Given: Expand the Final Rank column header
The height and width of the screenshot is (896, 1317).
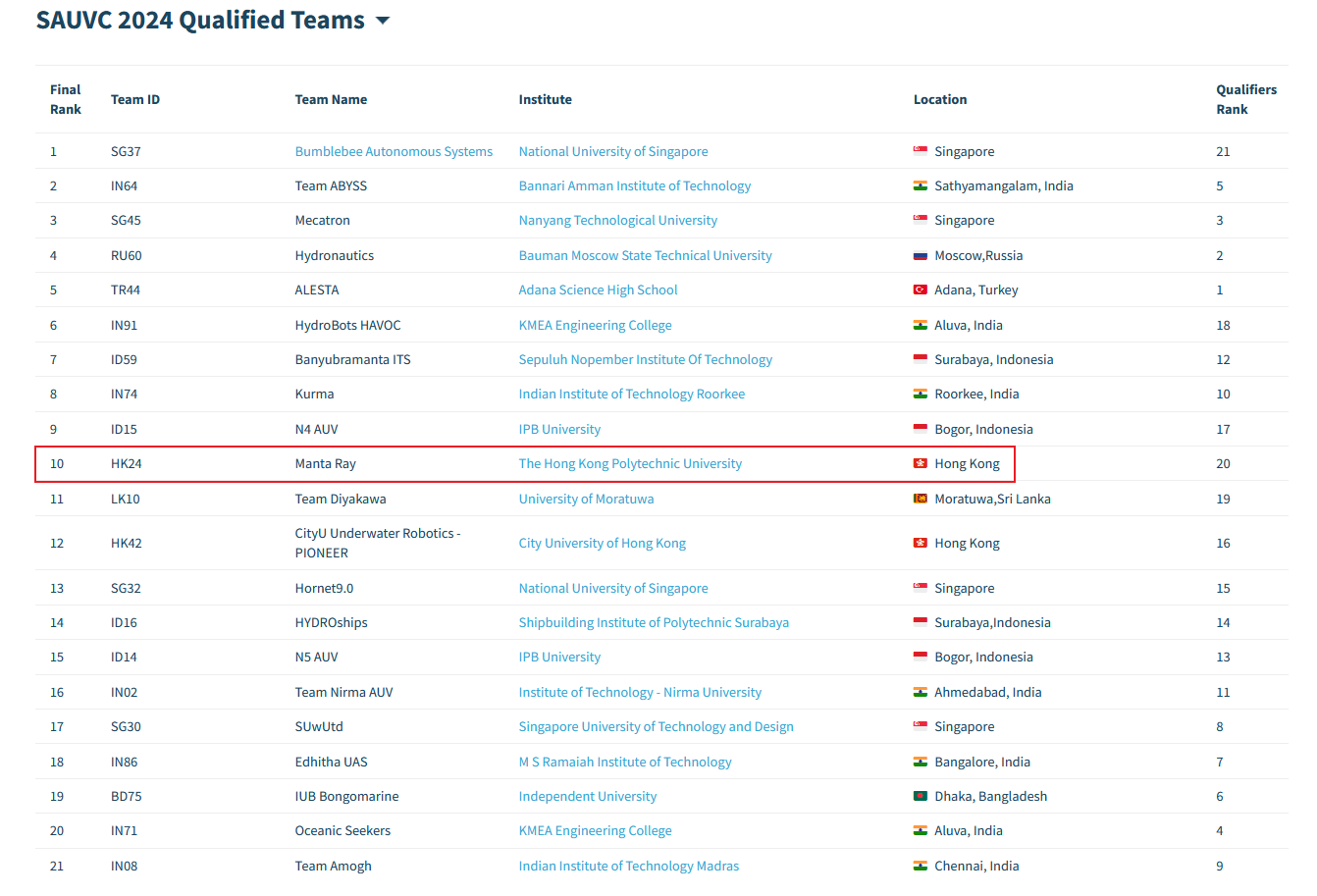Looking at the screenshot, I should (66, 99).
